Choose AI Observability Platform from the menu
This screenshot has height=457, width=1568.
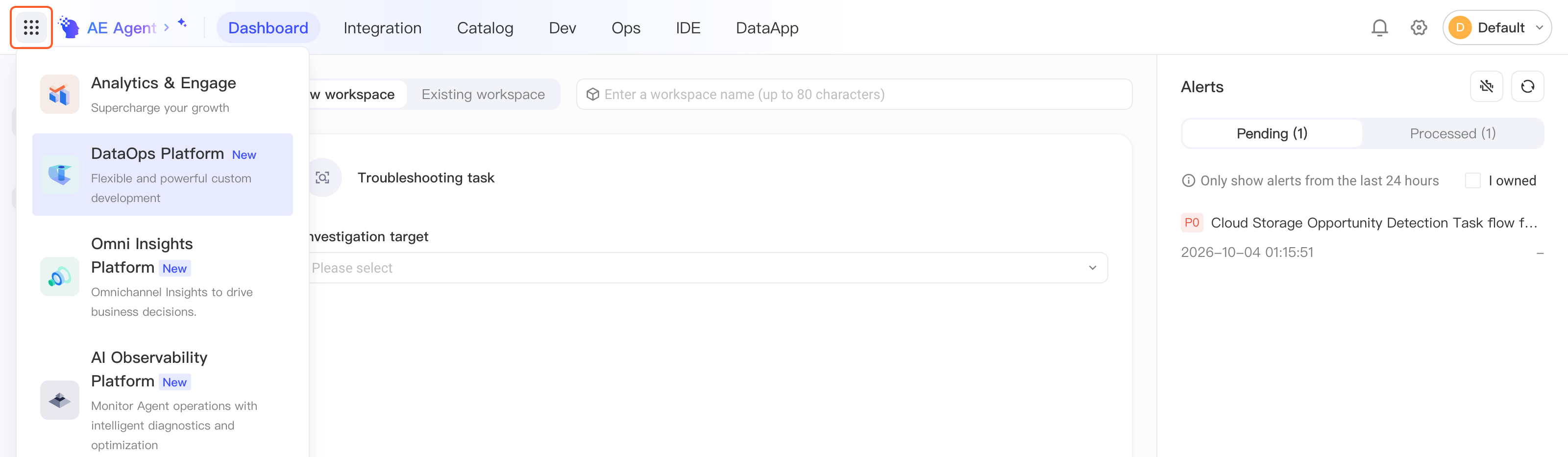(163, 400)
